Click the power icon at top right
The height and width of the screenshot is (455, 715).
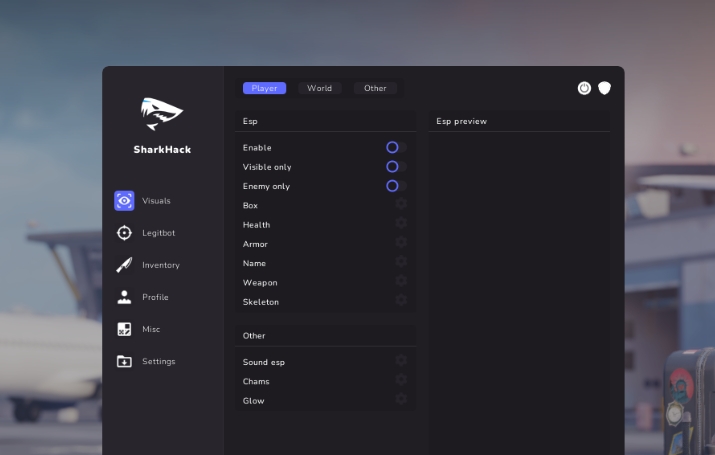[x=585, y=88]
